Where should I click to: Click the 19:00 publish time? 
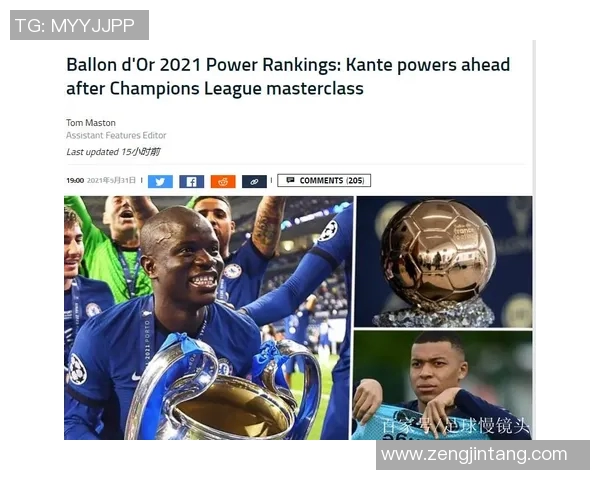point(75,180)
